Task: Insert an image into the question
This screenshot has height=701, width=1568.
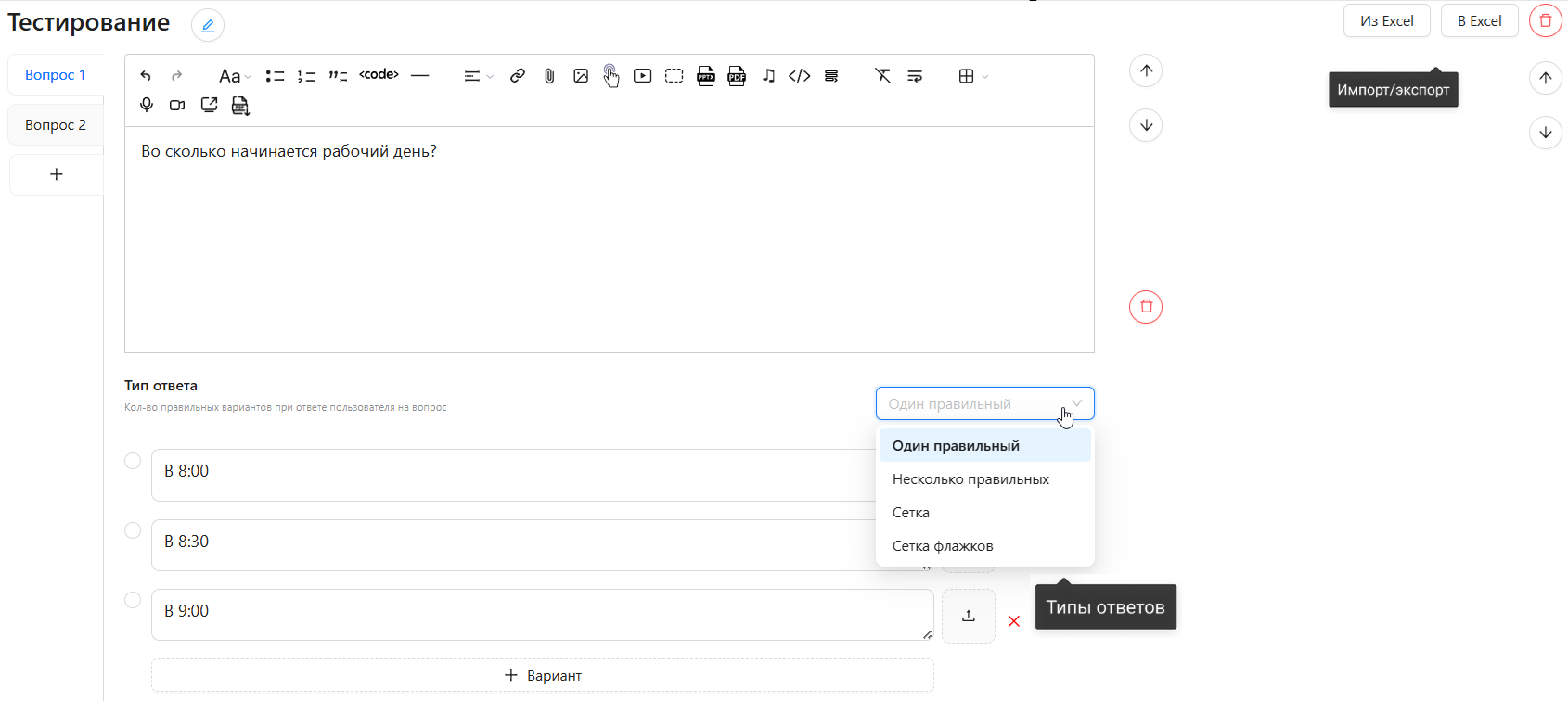Action: coord(581,76)
